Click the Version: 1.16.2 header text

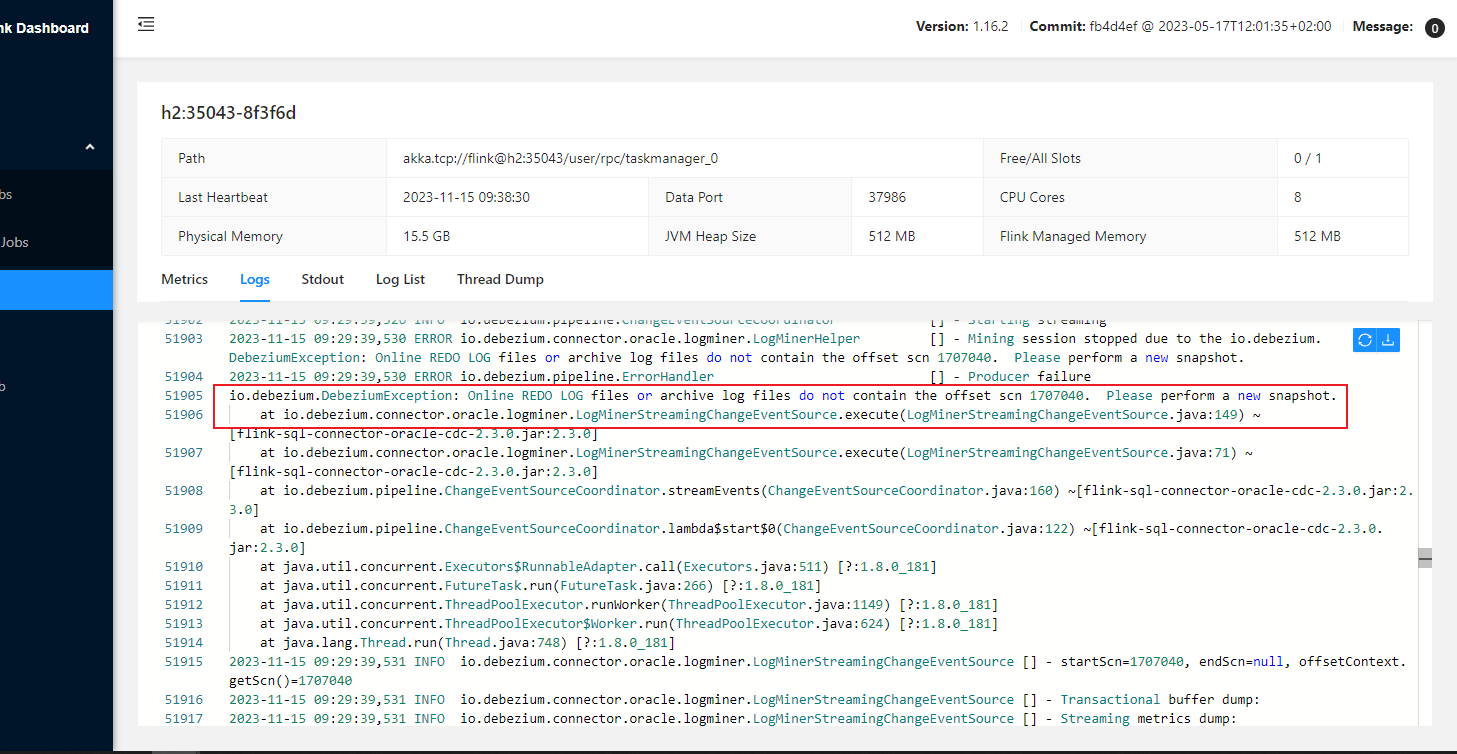[x=962, y=27]
